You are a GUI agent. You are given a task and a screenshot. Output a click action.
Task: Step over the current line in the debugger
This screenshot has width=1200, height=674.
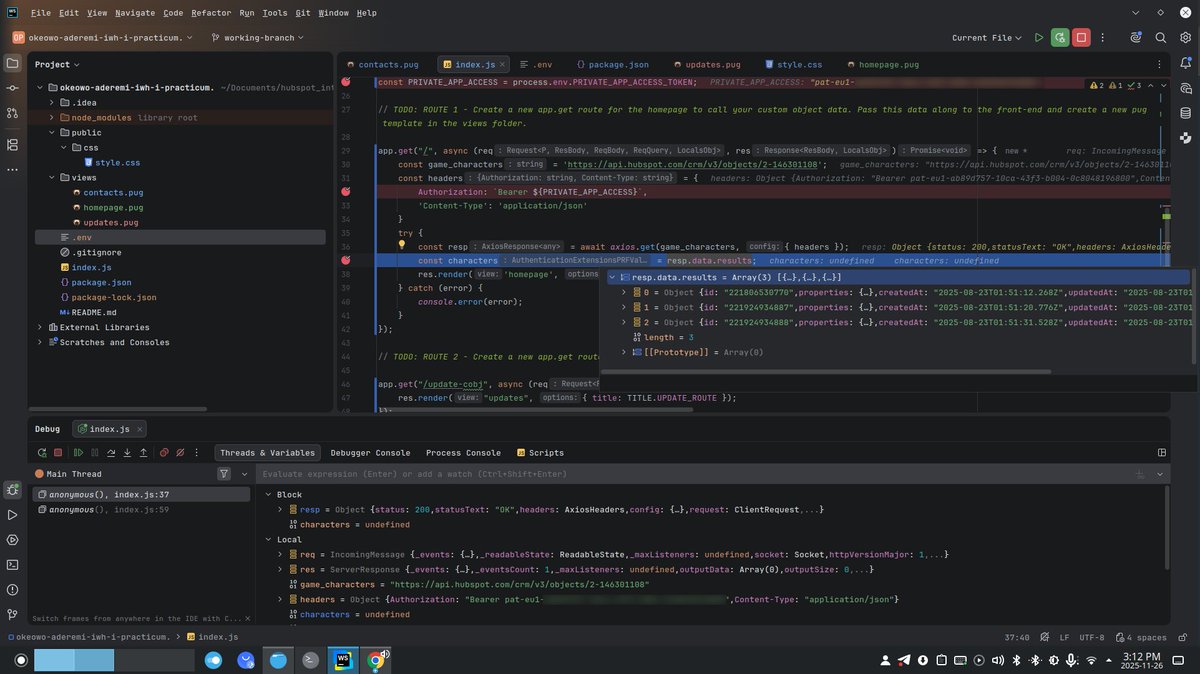click(111, 452)
